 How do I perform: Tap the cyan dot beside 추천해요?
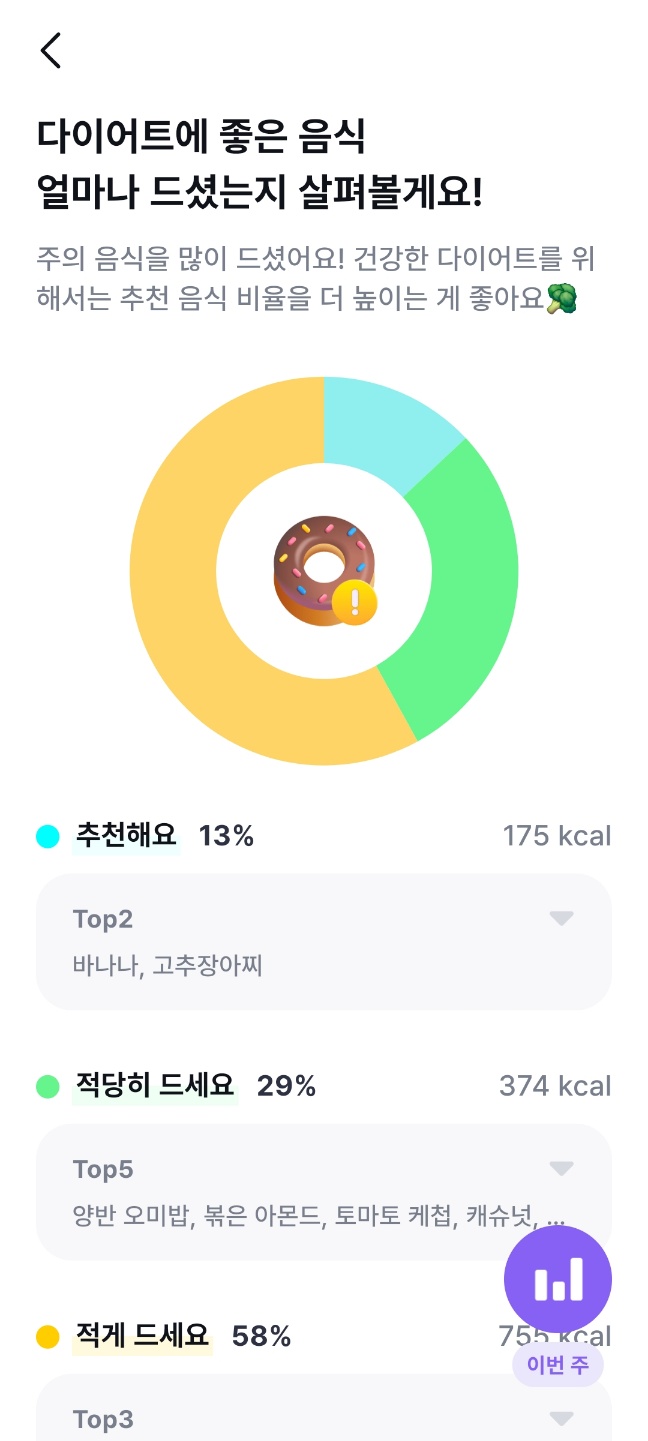coord(48,836)
